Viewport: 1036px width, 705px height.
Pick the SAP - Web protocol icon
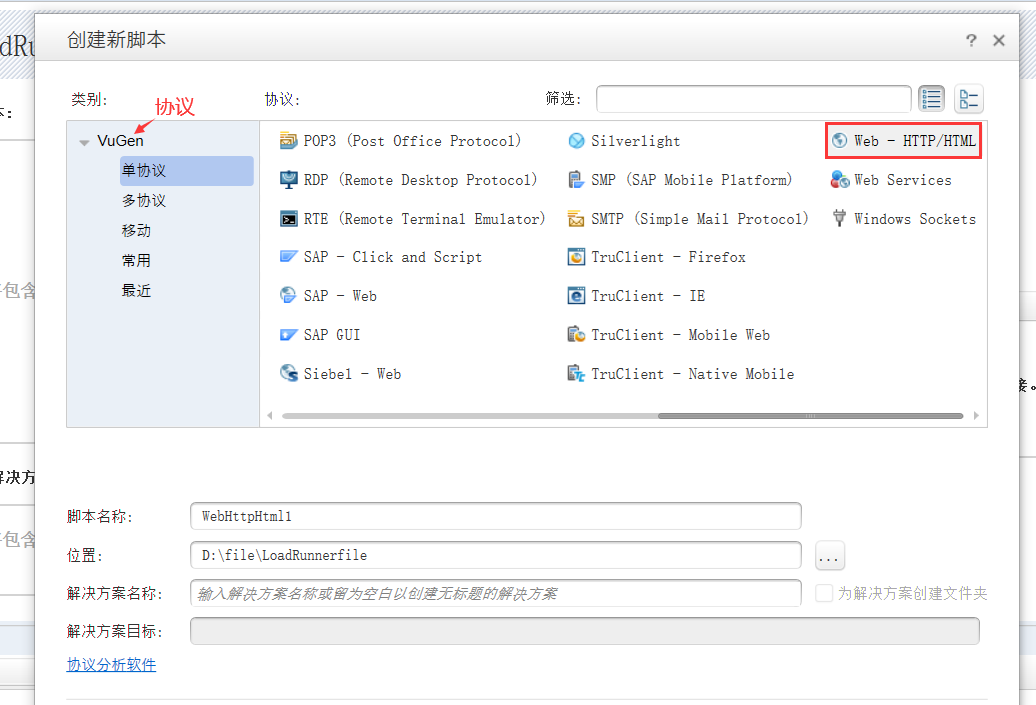(288, 295)
